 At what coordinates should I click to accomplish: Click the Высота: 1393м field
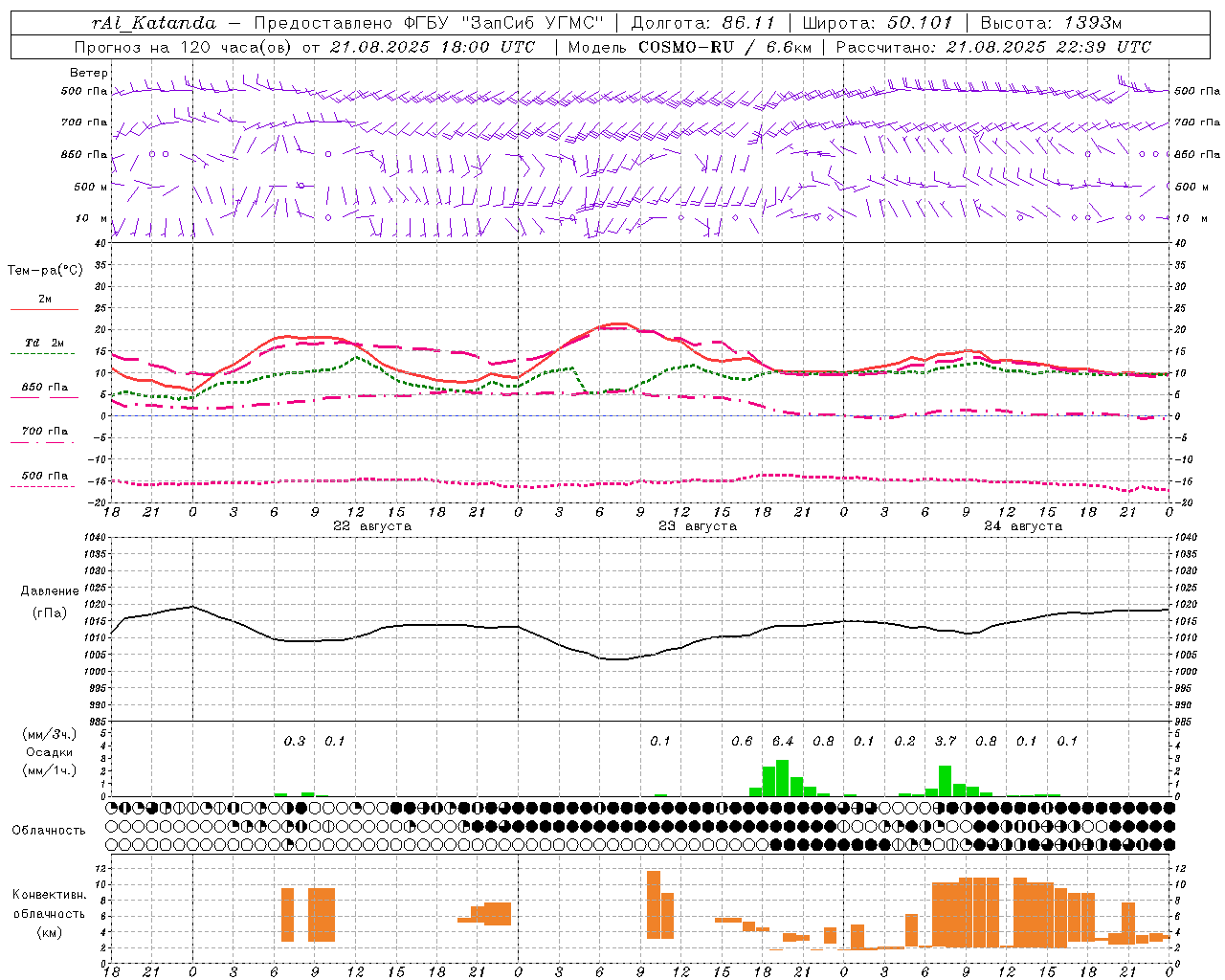point(1050,23)
